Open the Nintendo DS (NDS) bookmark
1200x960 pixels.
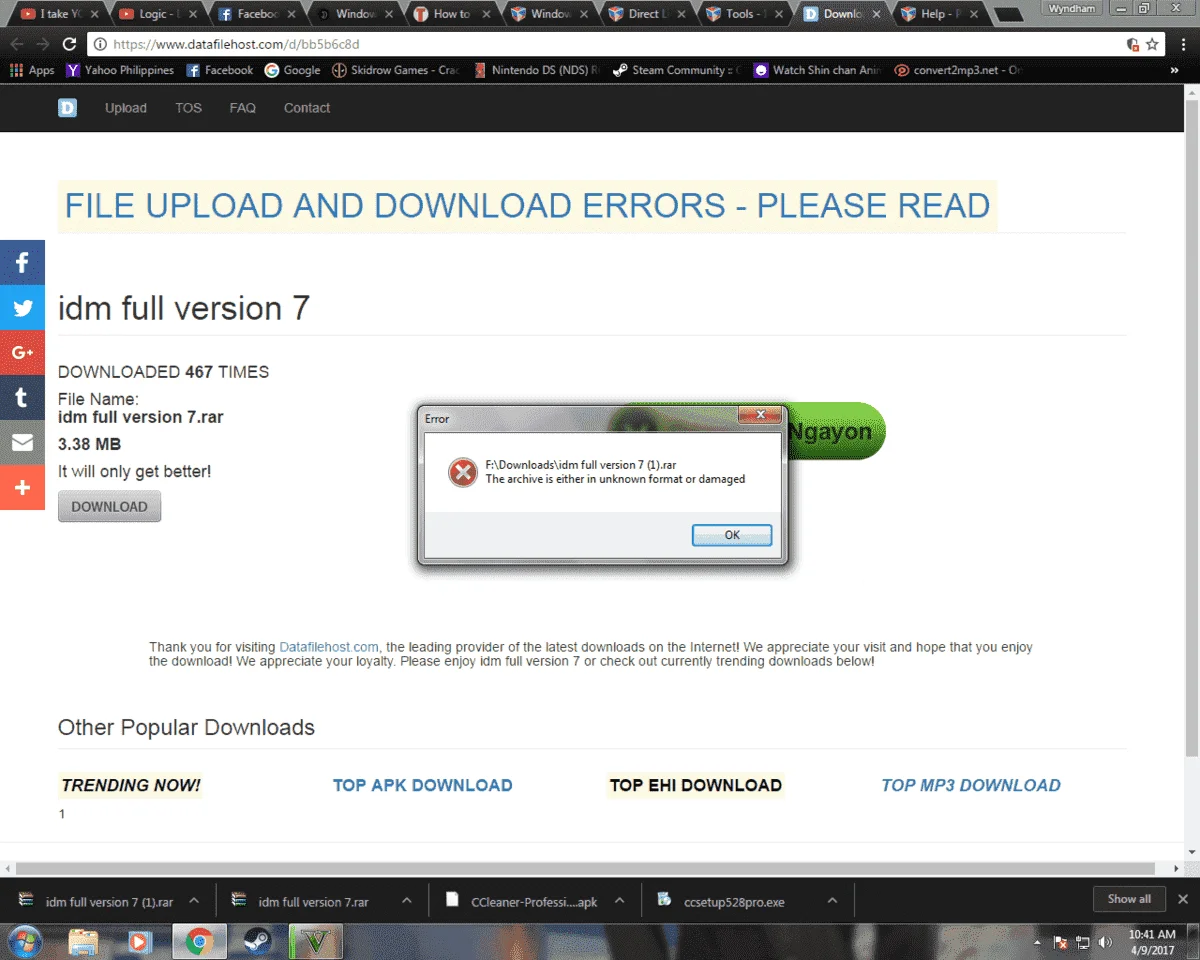[539, 70]
